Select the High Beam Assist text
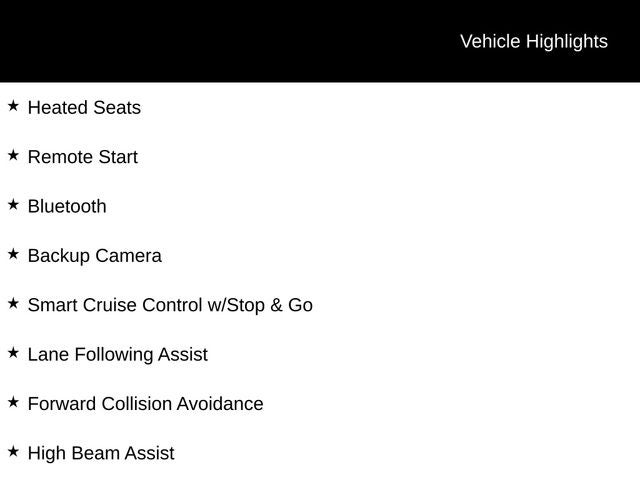This screenshot has height=480, width=640. [x=100, y=453]
